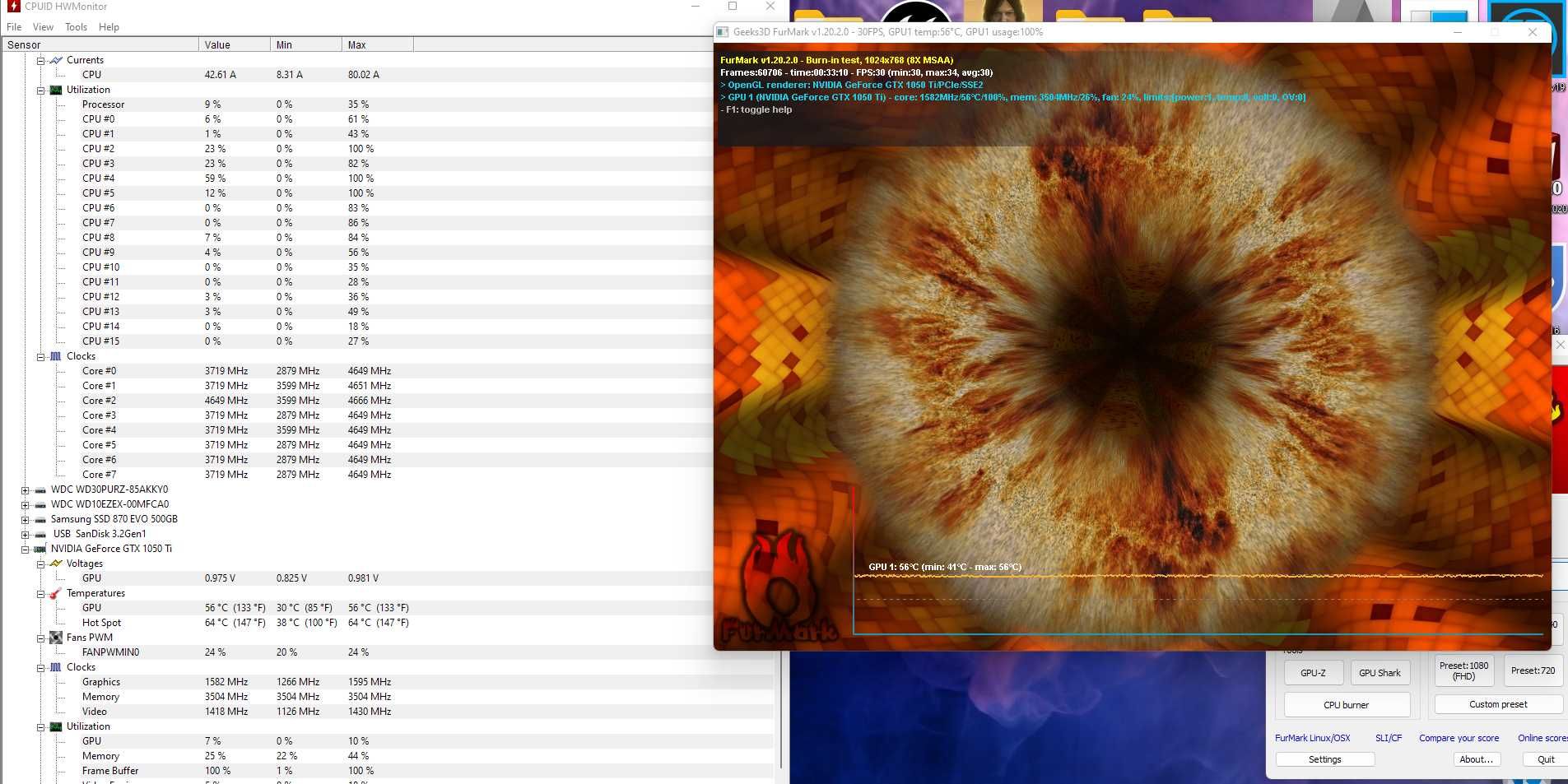The width and height of the screenshot is (1568, 784).
Task: Collapse the GPU Utilization node at bottom
Action: click(x=40, y=727)
